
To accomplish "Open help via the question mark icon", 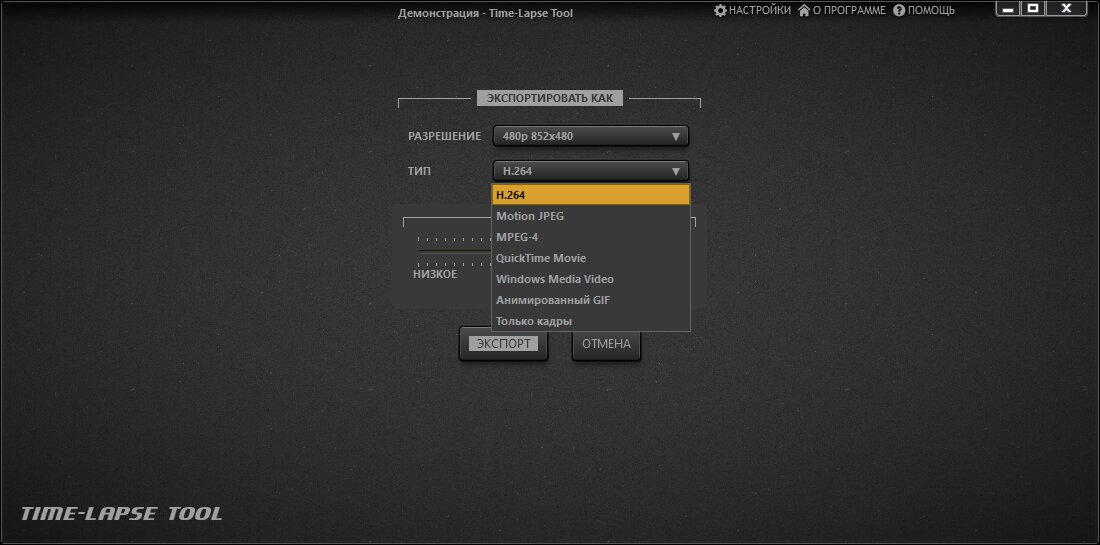I will 899,10.
